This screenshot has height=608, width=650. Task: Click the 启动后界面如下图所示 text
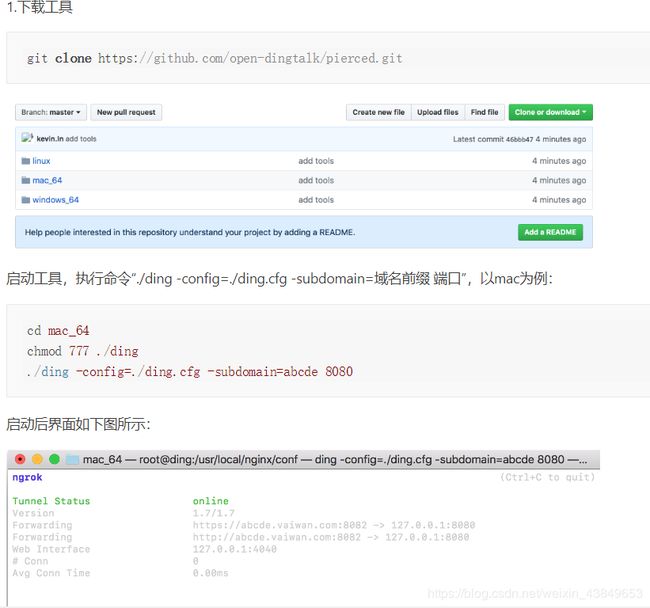tap(78, 424)
